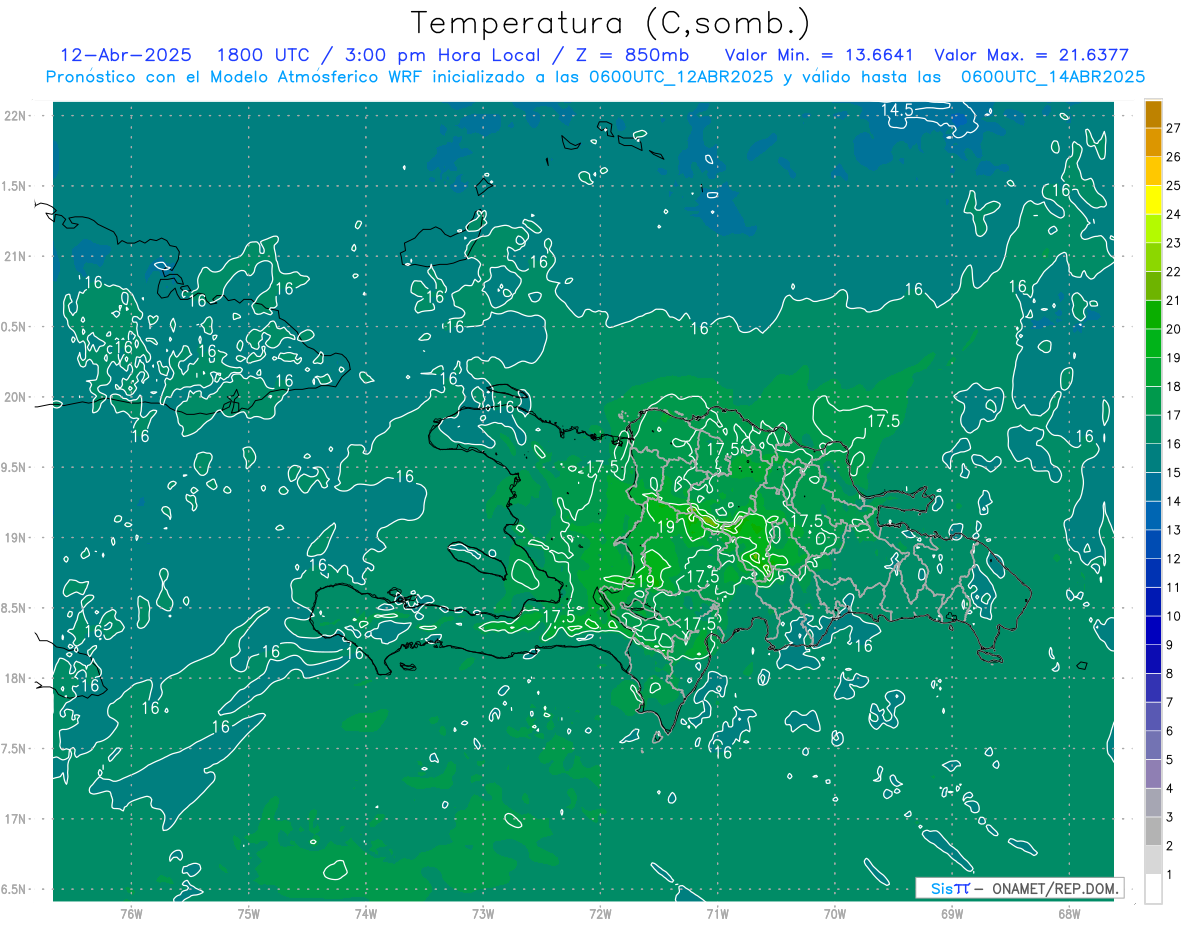Click the "68W" longitude label
The height and width of the screenshot is (927, 1200).
pyautogui.click(x=1069, y=913)
